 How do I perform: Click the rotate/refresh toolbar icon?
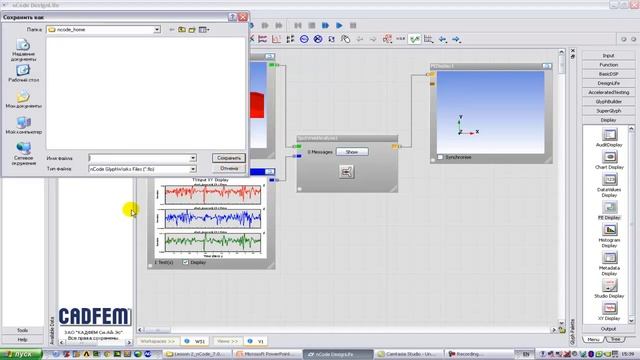coord(331,39)
